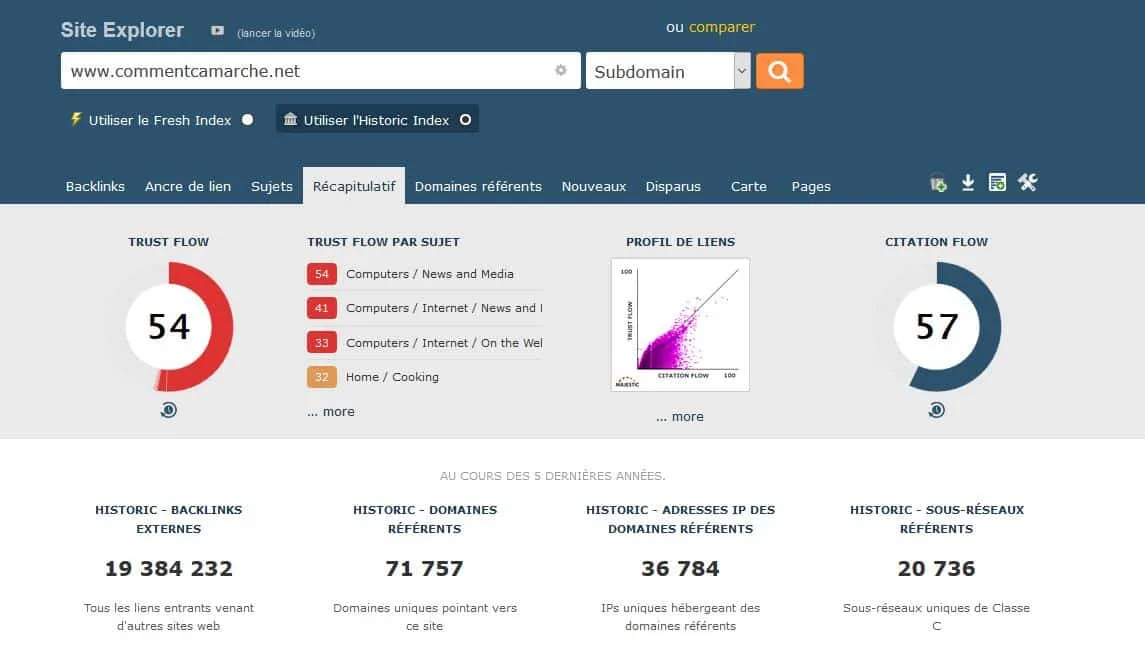This screenshot has width=1145, height=653.
Task: Select the Historic Index radio button
Action: point(465,120)
